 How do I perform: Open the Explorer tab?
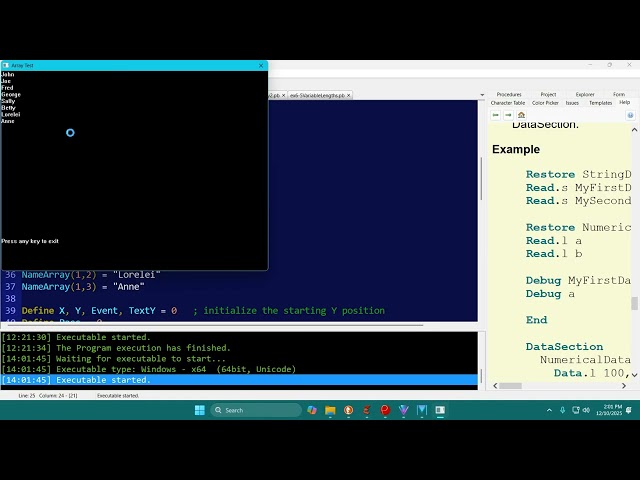[x=585, y=94]
